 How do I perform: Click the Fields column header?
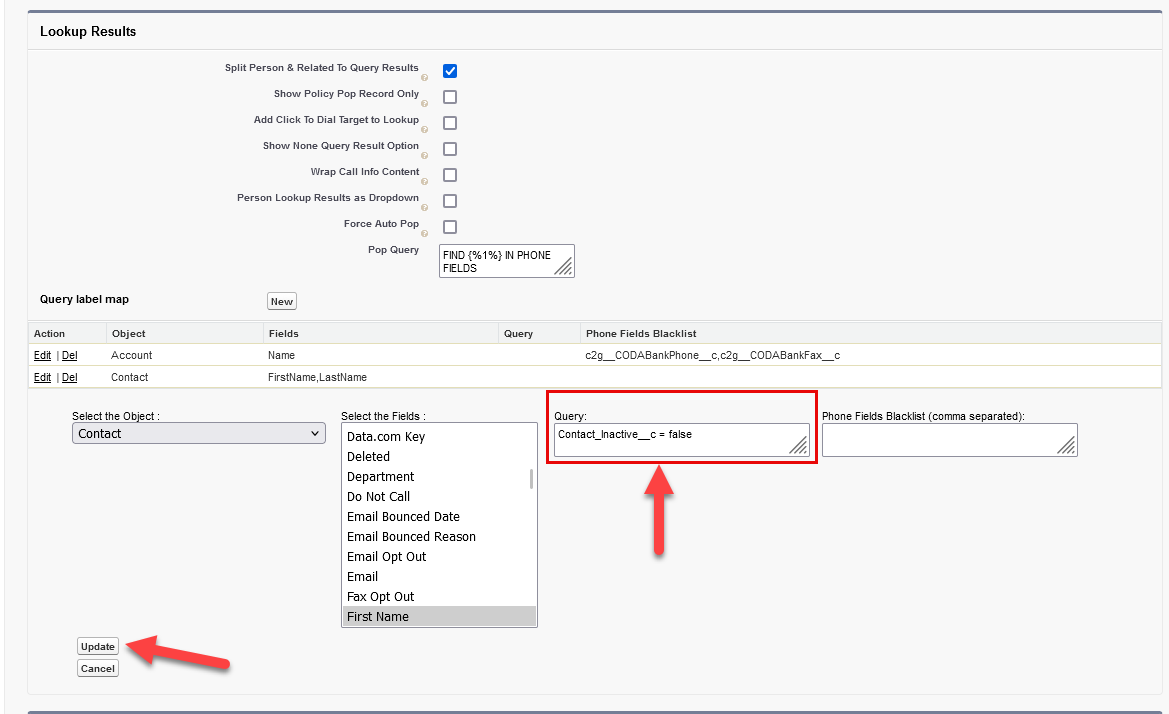pos(284,334)
